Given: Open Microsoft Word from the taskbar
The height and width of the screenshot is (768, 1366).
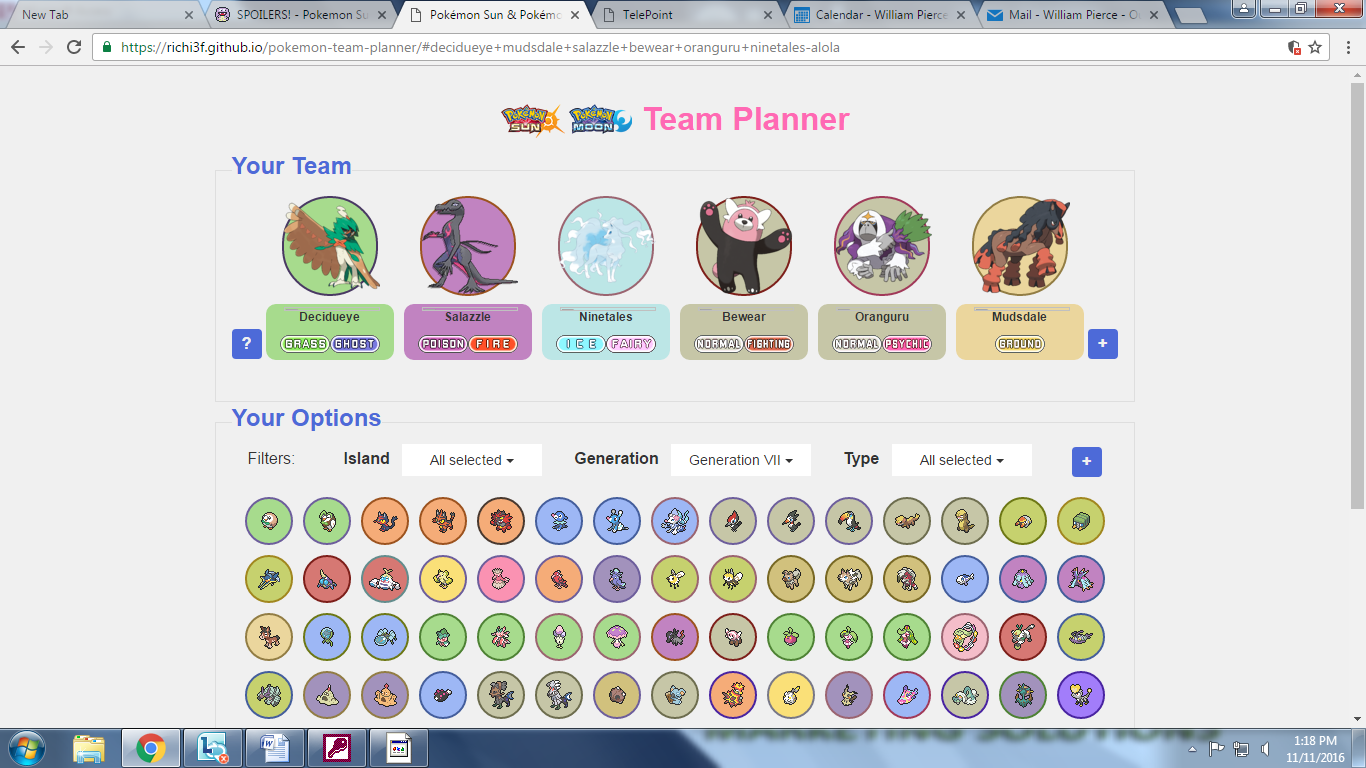Looking at the screenshot, I should [275, 748].
